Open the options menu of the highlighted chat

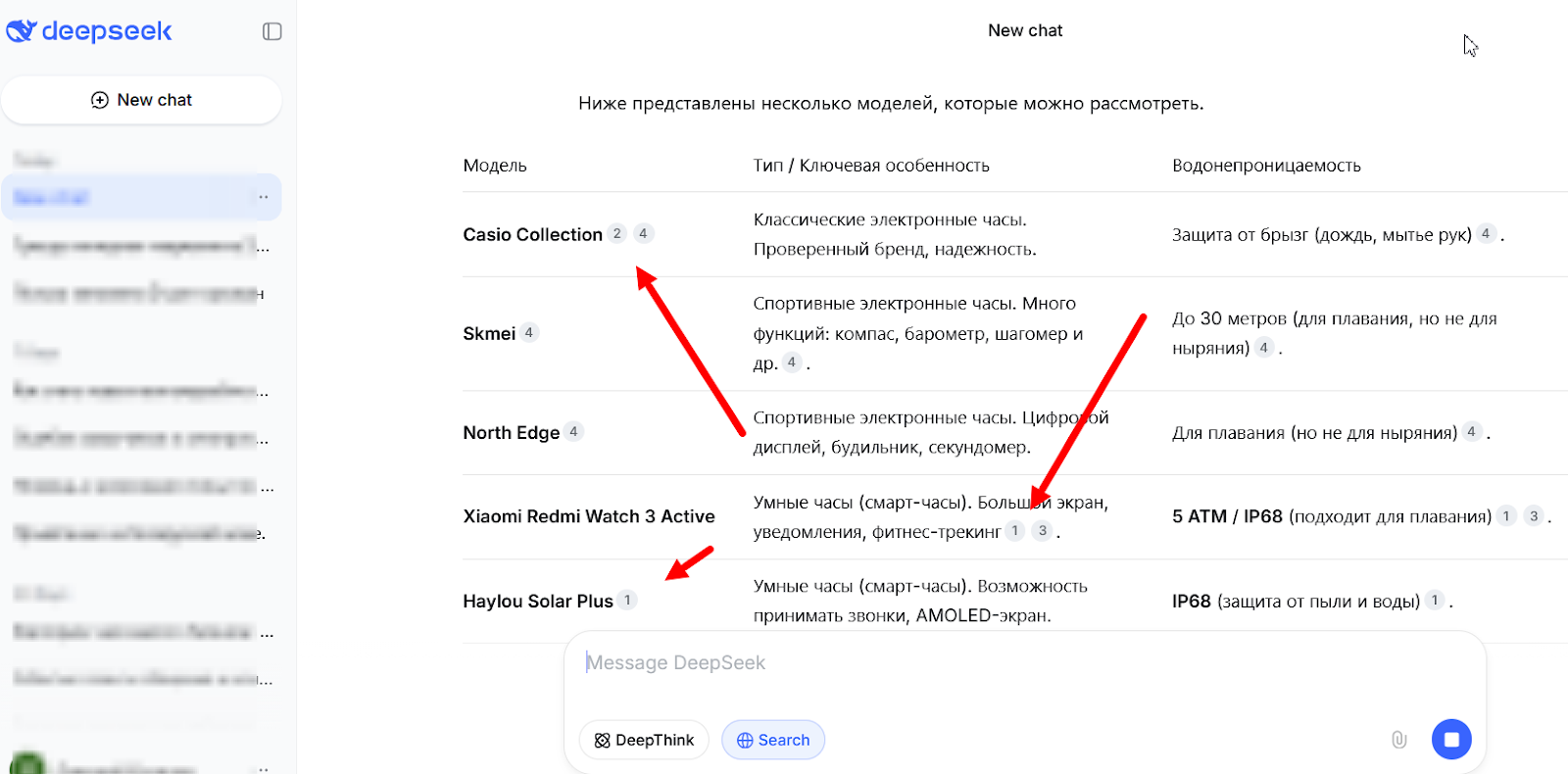click(263, 197)
